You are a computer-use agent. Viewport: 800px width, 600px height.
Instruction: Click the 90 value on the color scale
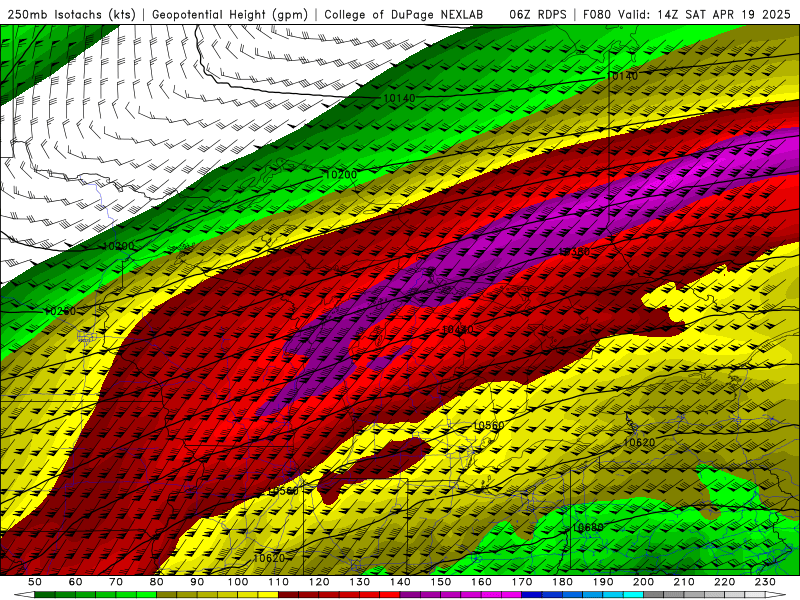coord(197,582)
